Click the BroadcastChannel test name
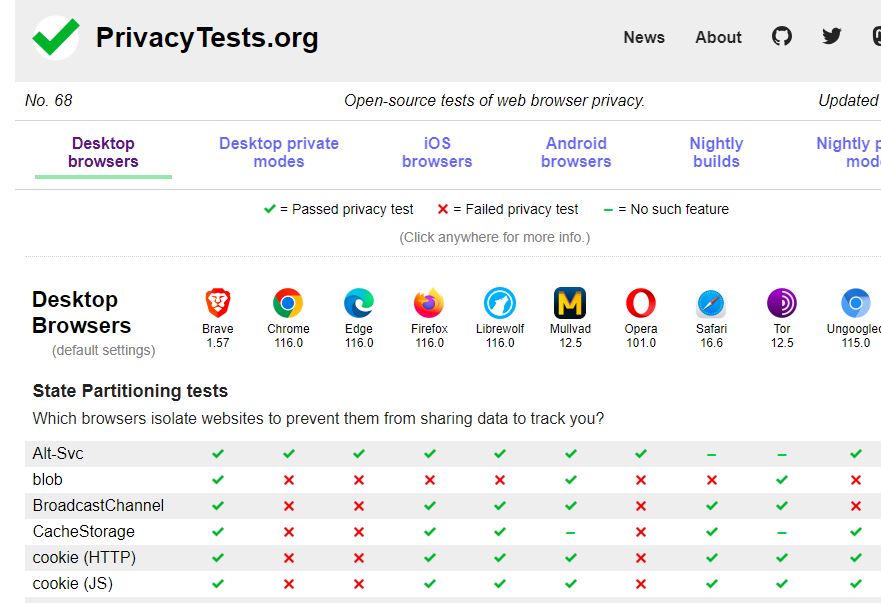The image size is (881, 603). click(x=98, y=505)
